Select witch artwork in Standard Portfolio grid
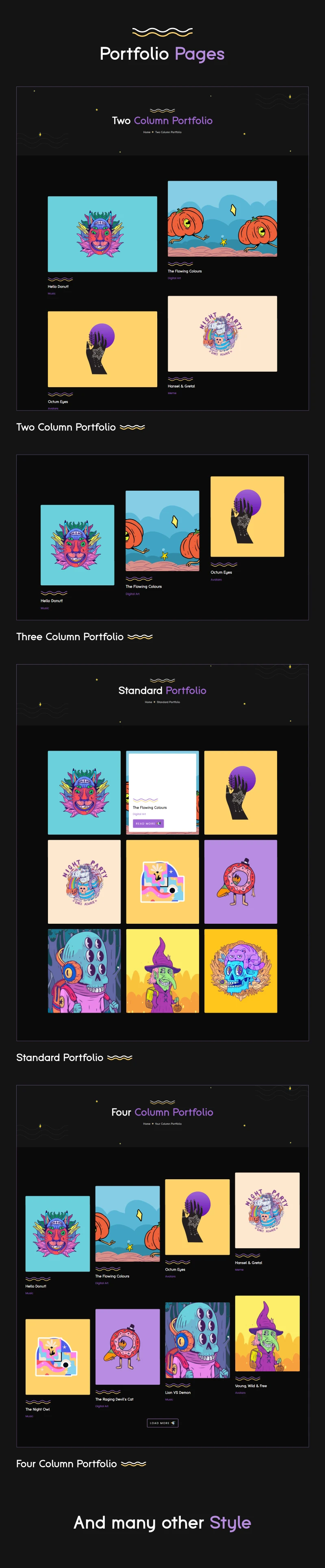This screenshot has width=325, height=1568. pos(162,971)
